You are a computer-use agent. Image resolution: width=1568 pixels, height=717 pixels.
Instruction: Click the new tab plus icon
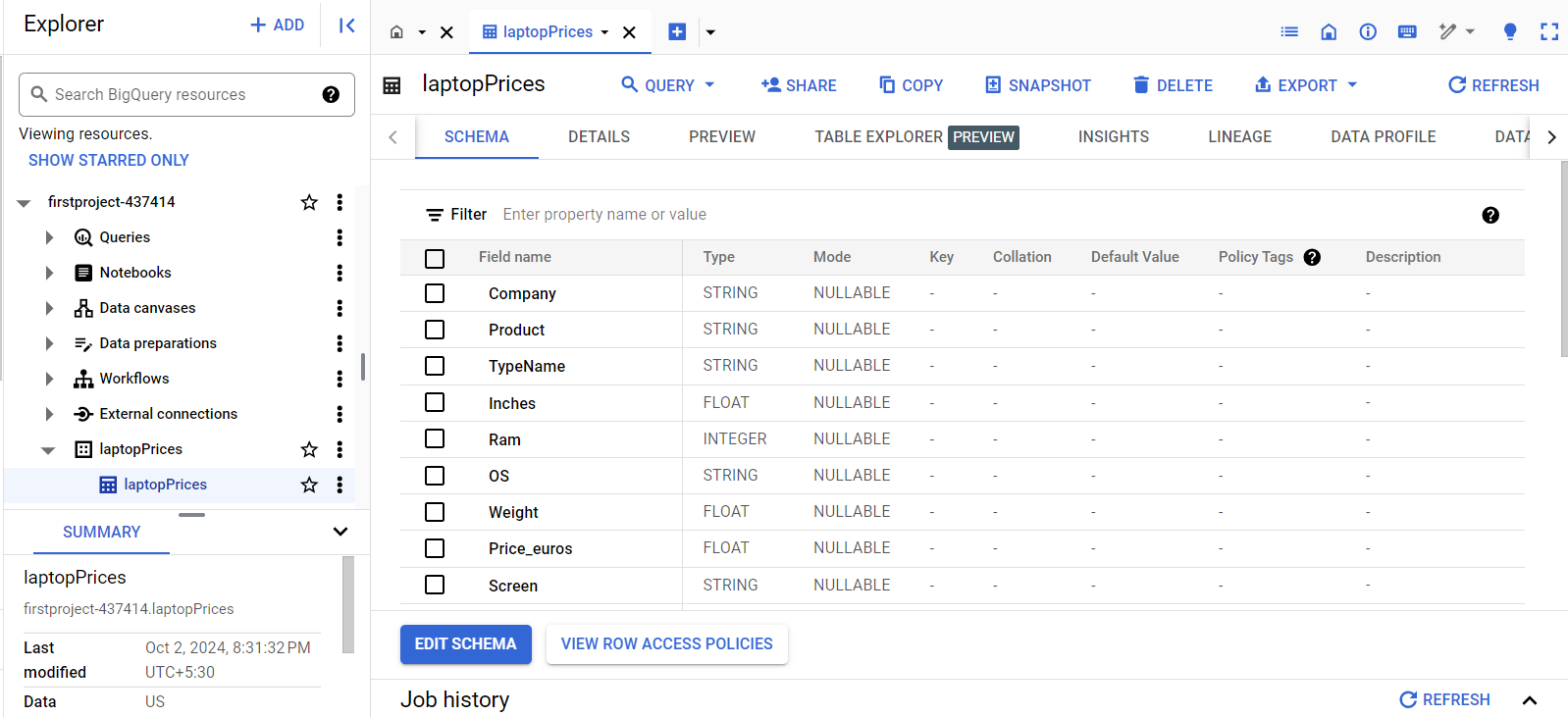click(677, 31)
